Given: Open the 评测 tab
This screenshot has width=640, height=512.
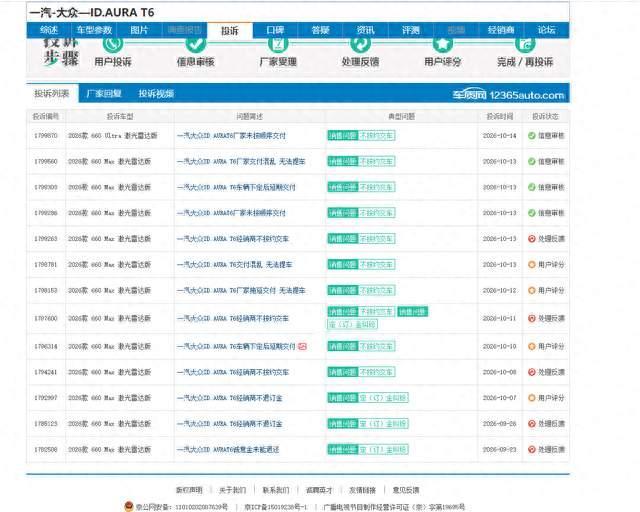Looking at the screenshot, I should [x=411, y=30].
